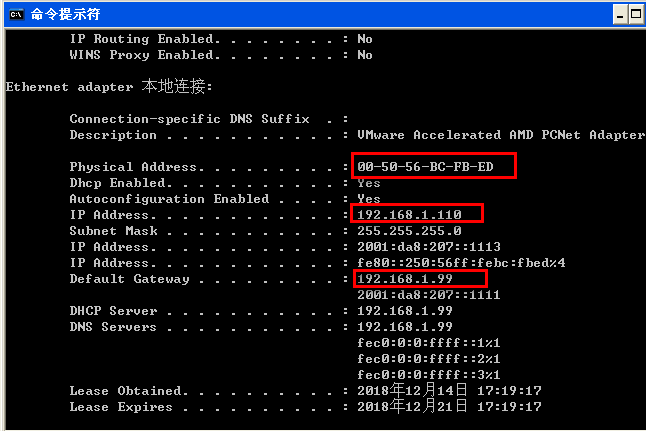This screenshot has width=646, height=431.
Task: Click the Lease Expires date value
Action: click(x=449, y=406)
